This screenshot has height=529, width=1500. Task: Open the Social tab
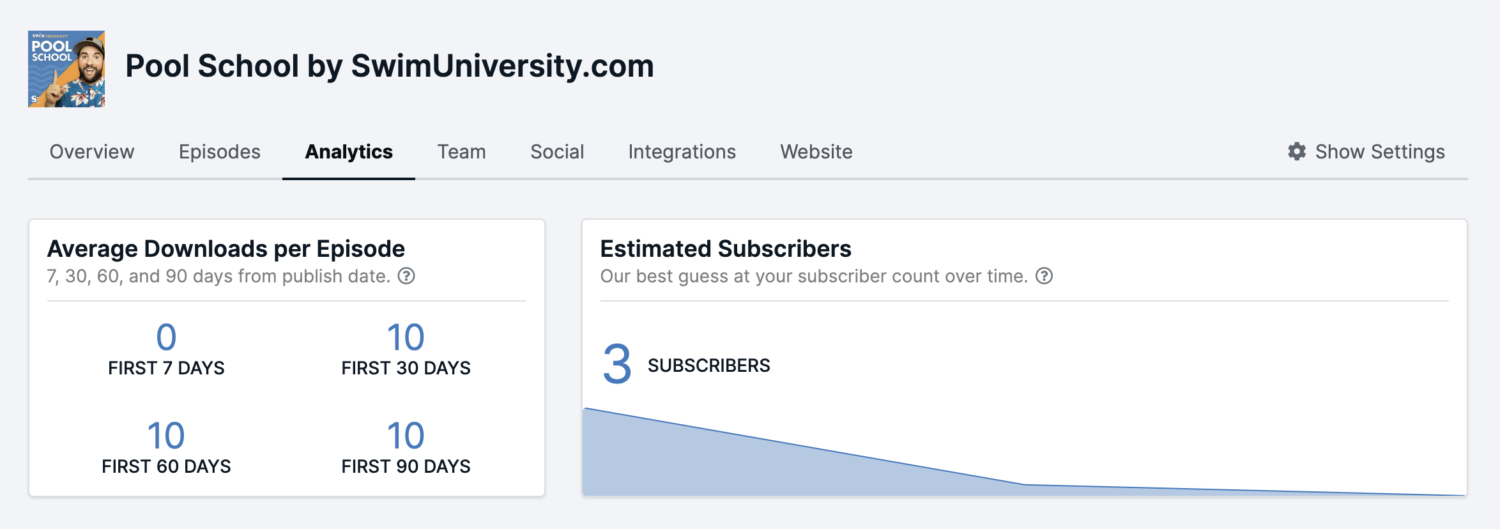pyautogui.click(x=557, y=152)
